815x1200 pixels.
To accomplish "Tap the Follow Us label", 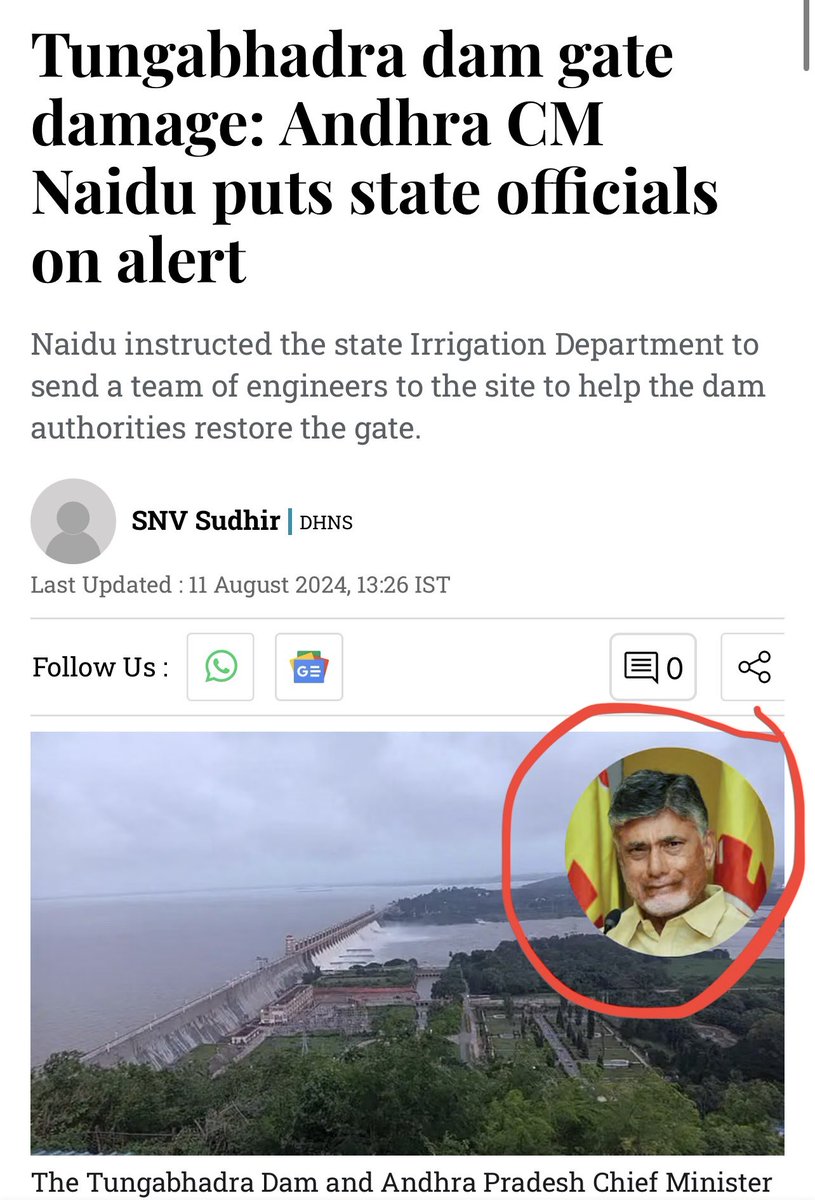I will pos(100,667).
